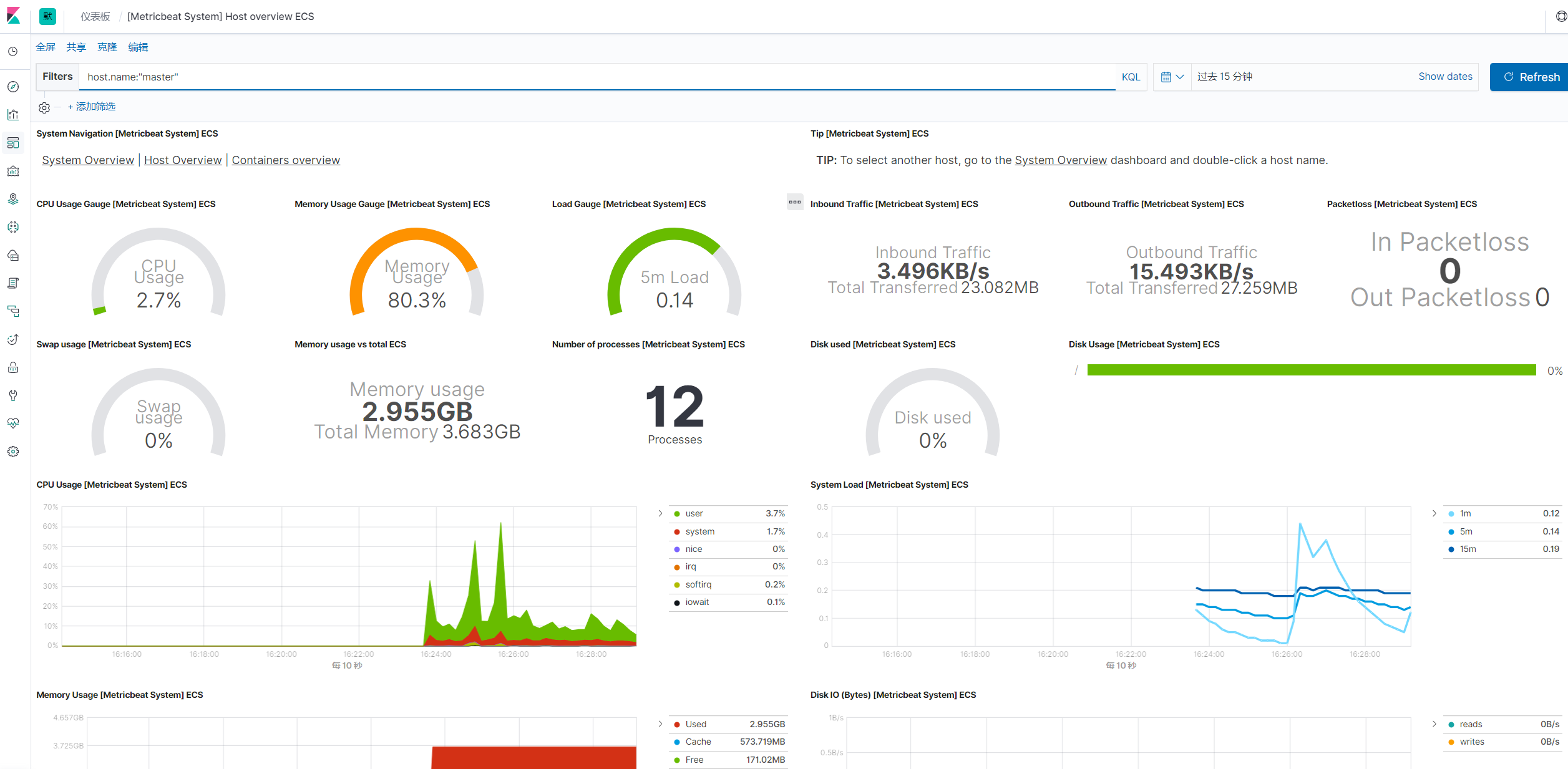Viewport: 1568px width, 769px height.
Task: Open Load Gauge panel options menu
Action: 794,202
